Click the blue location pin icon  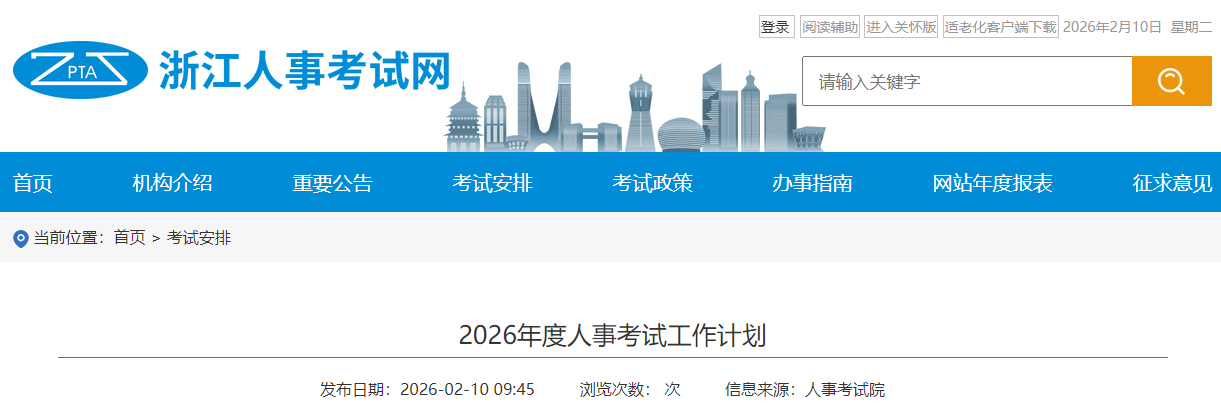coord(20,239)
